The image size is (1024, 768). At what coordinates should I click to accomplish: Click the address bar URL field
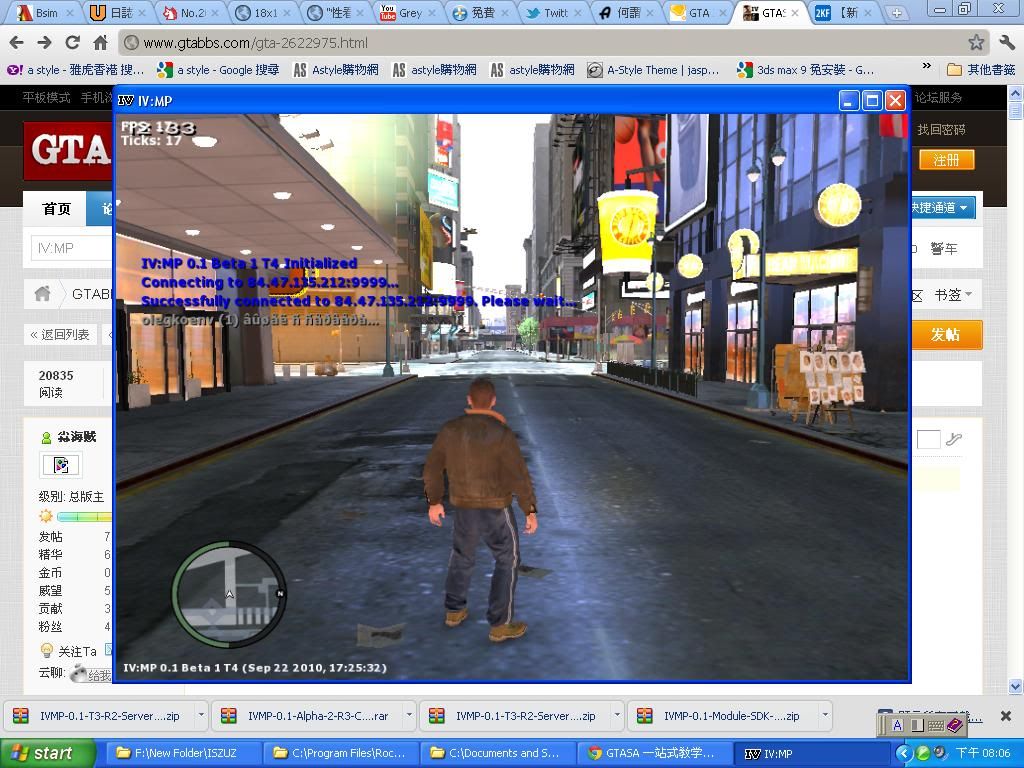tap(540, 43)
